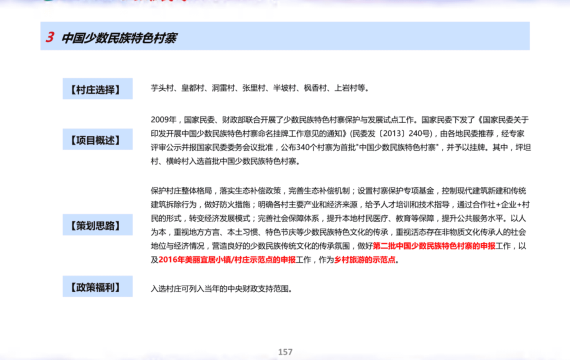
Task: Click the red text 第二批中国少数民族特色村寨的申报
Action: pyautogui.click(x=434, y=246)
